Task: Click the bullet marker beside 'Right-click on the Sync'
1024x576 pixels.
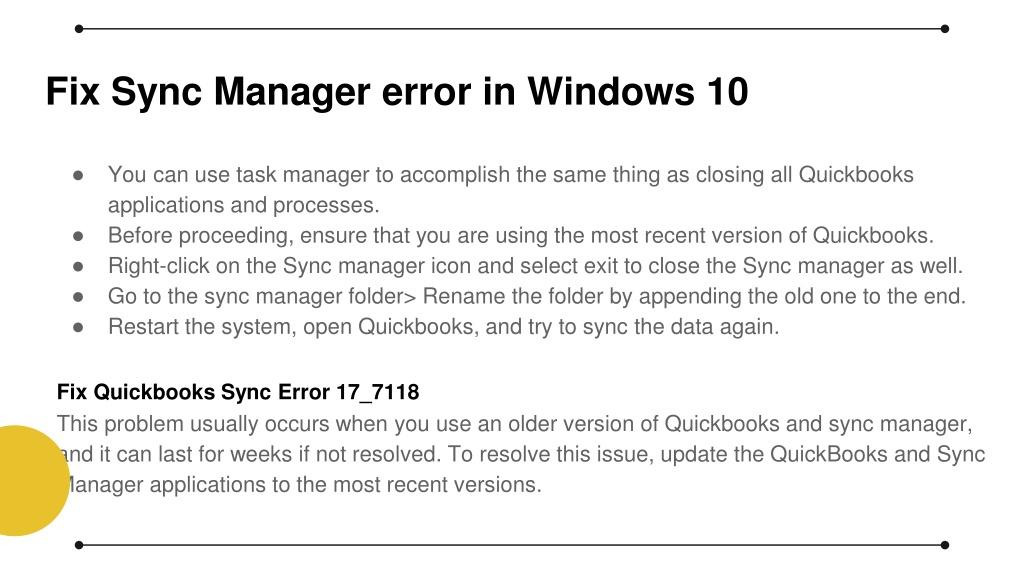Action: click(x=78, y=266)
